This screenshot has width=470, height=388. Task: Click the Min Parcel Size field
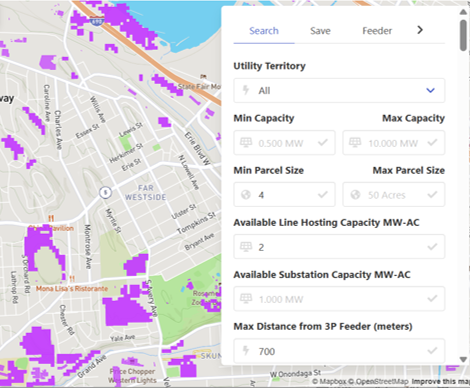[284, 194]
